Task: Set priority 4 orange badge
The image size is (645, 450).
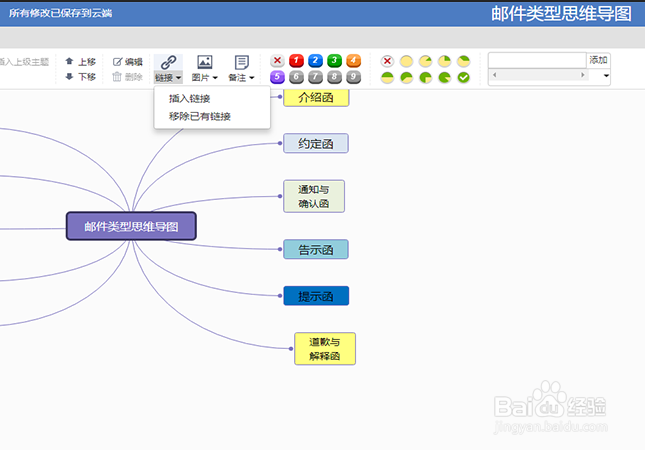Action: (353, 60)
